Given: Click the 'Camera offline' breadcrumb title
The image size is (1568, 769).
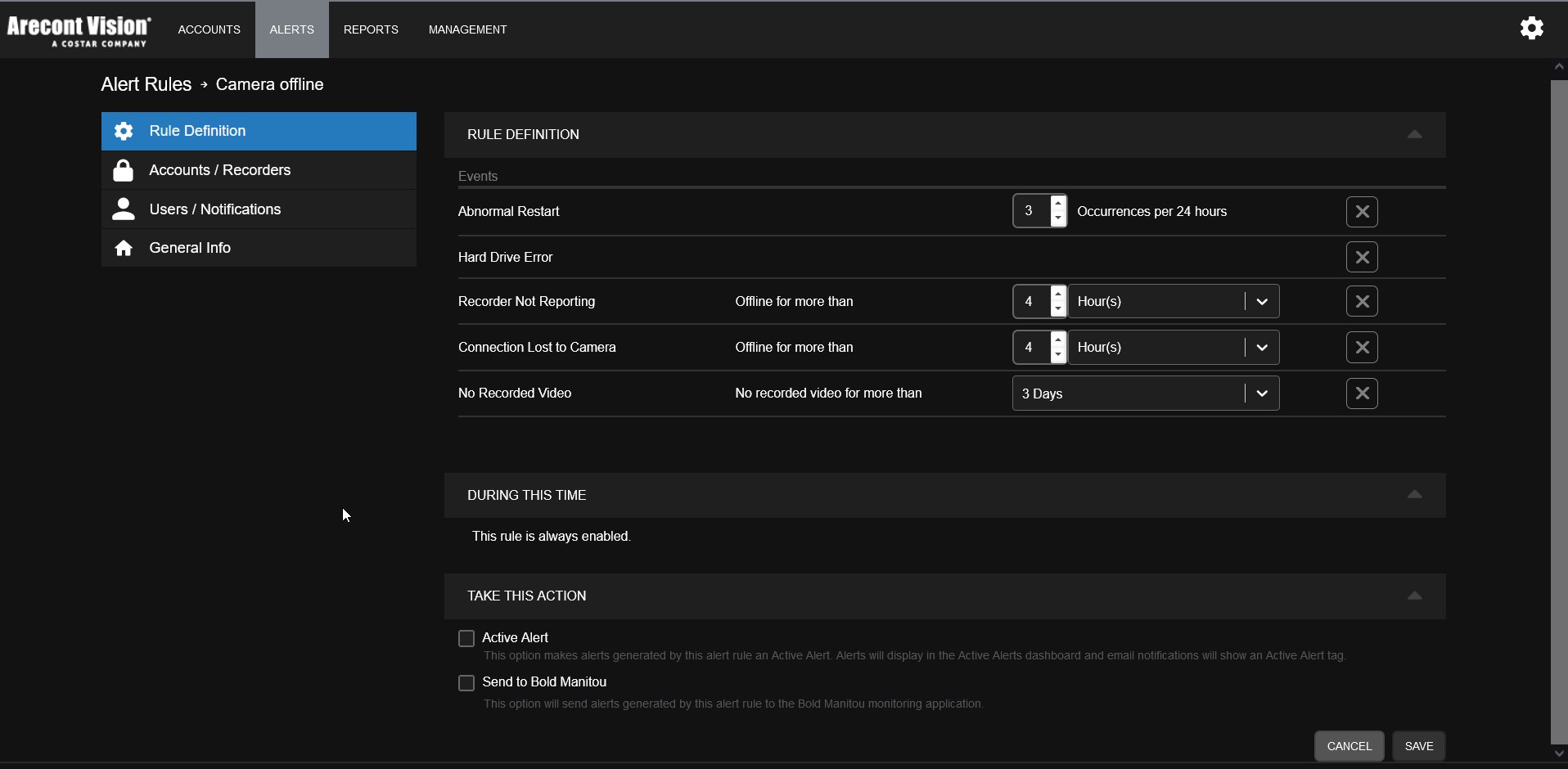Looking at the screenshot, I should coord(270,84).
